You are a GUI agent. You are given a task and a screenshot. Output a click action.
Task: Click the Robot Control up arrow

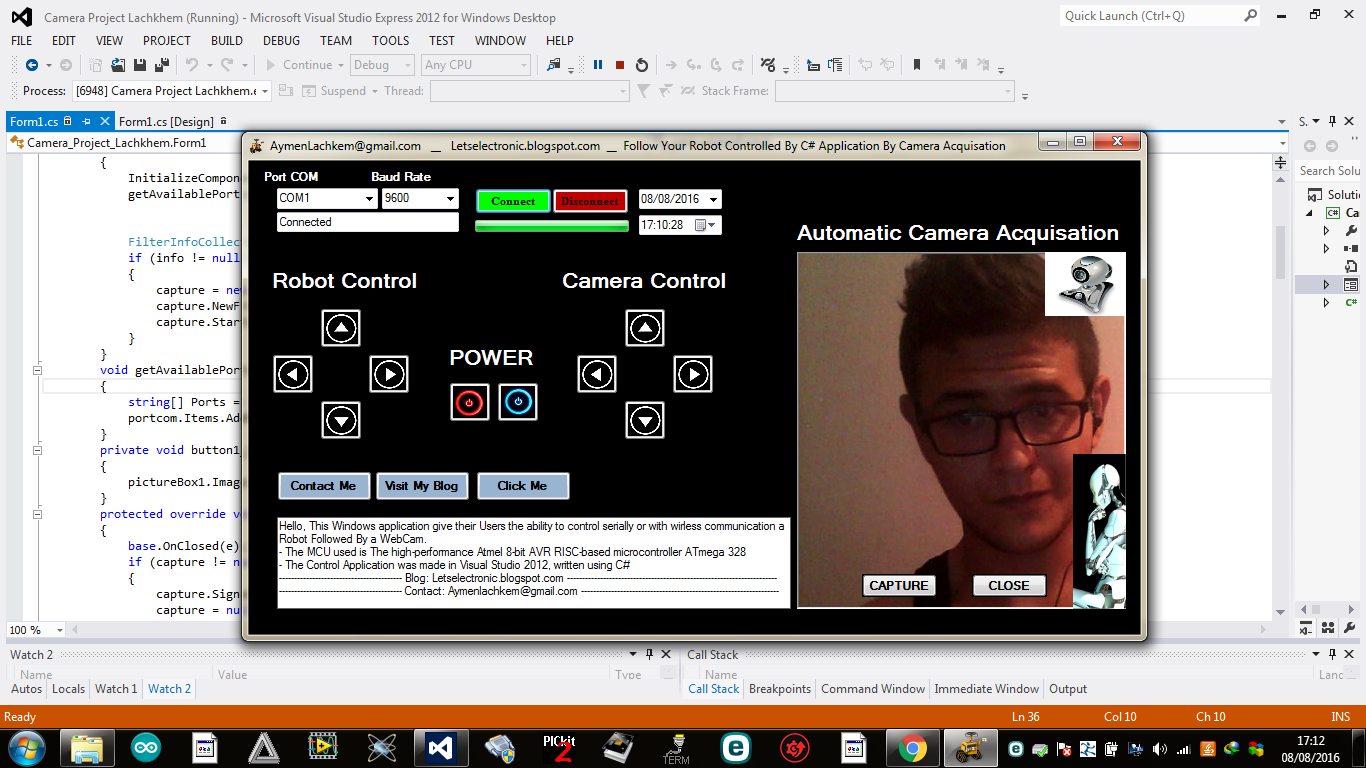coord(341,327)
